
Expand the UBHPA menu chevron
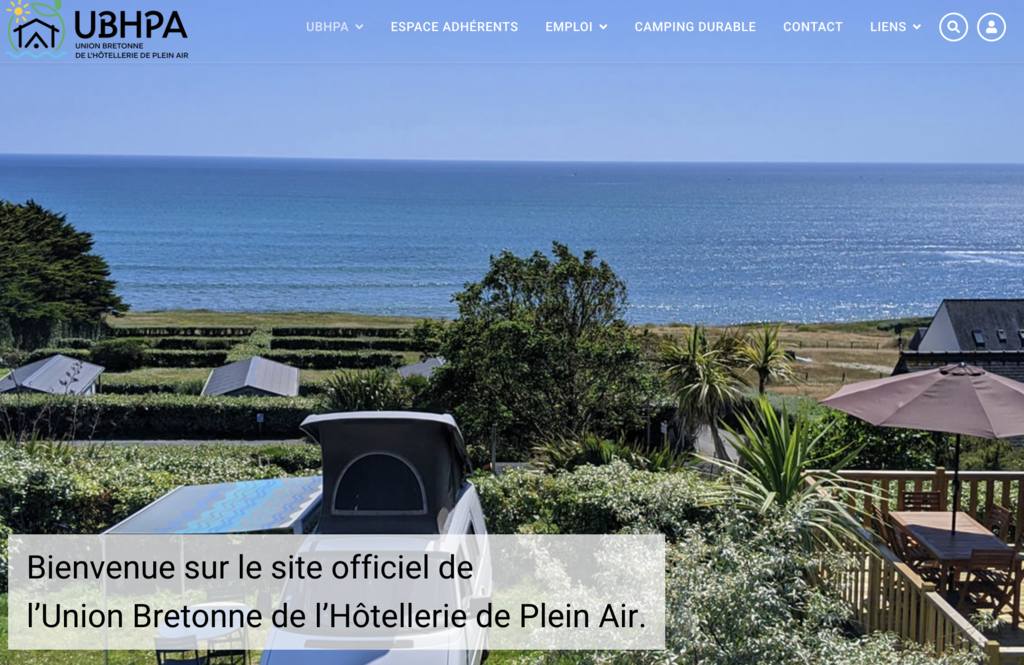[359, 27]
